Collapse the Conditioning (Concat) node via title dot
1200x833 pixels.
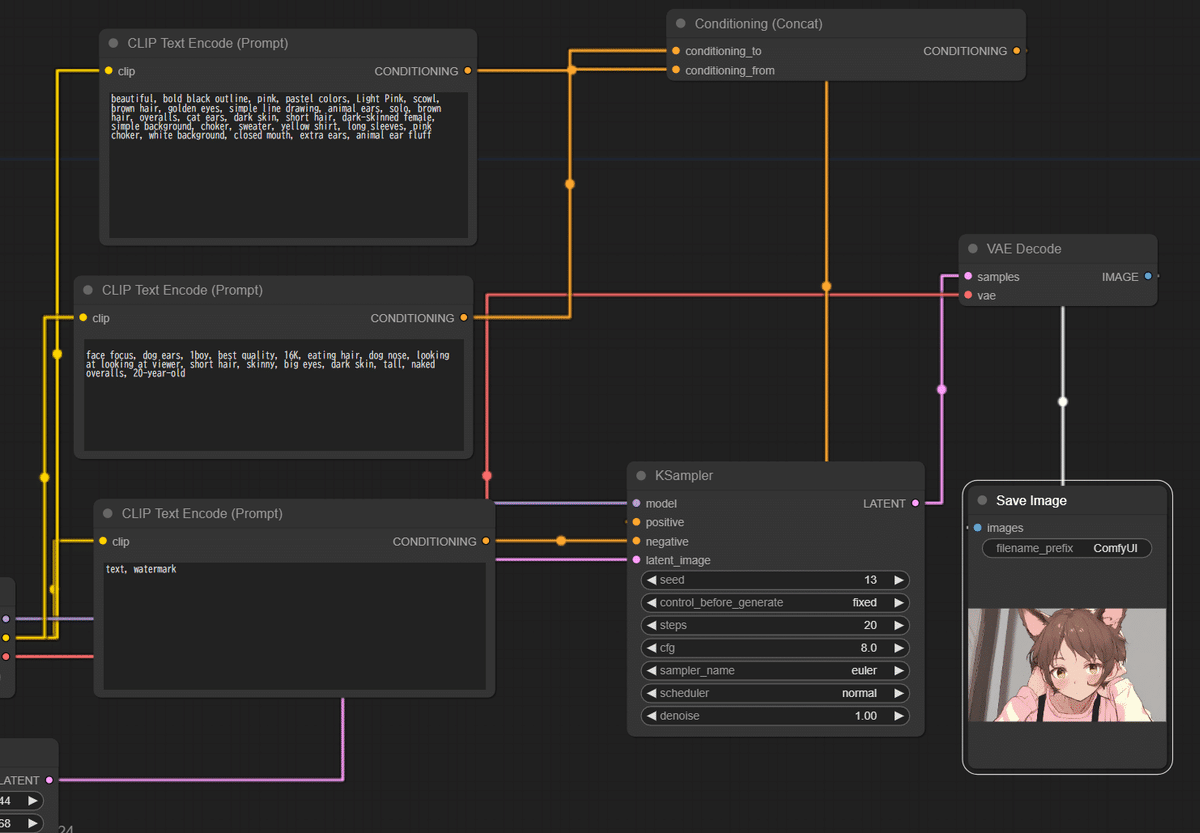(681, 24)
